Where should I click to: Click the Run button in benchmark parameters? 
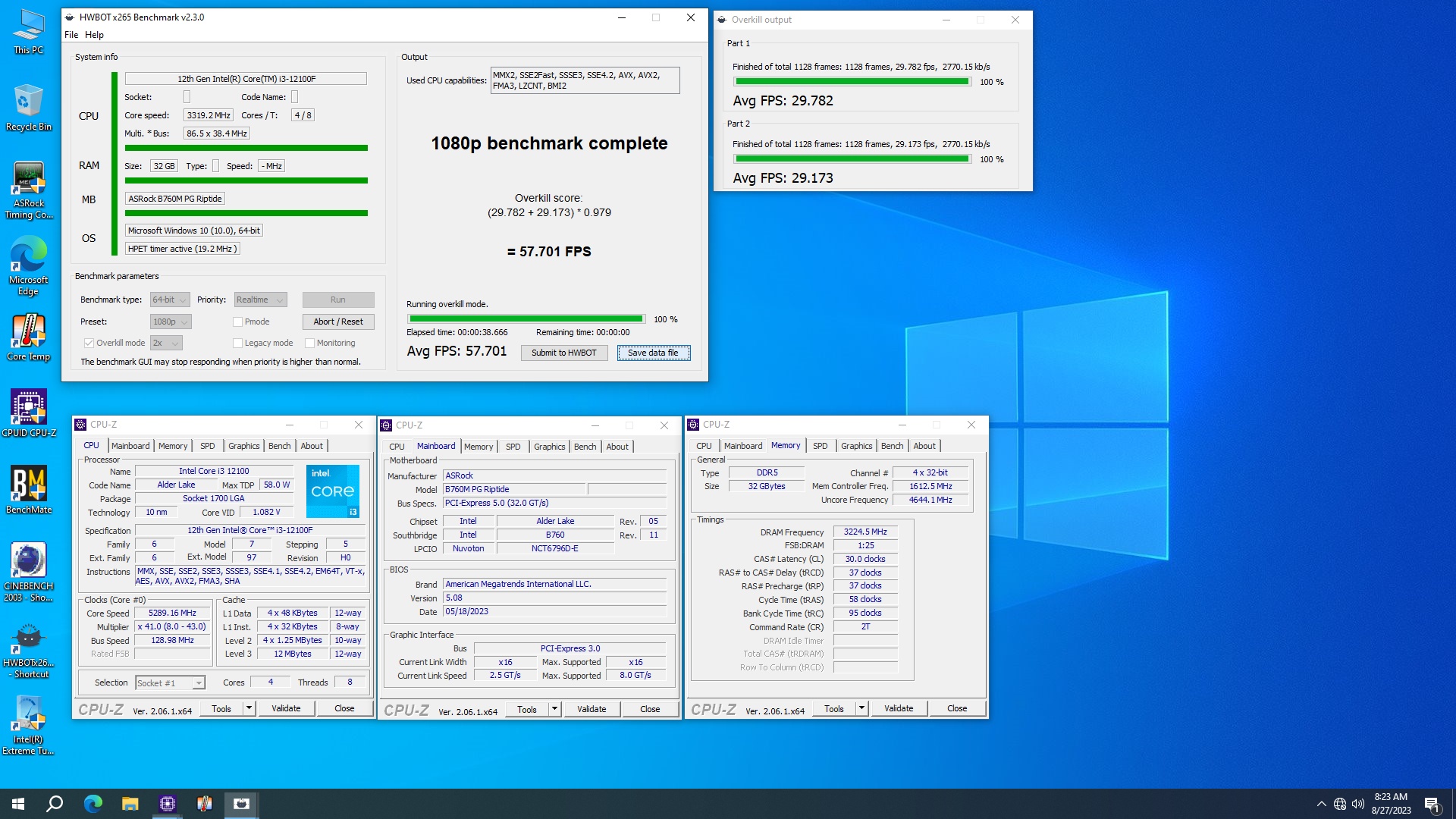(x=338, y=300)
